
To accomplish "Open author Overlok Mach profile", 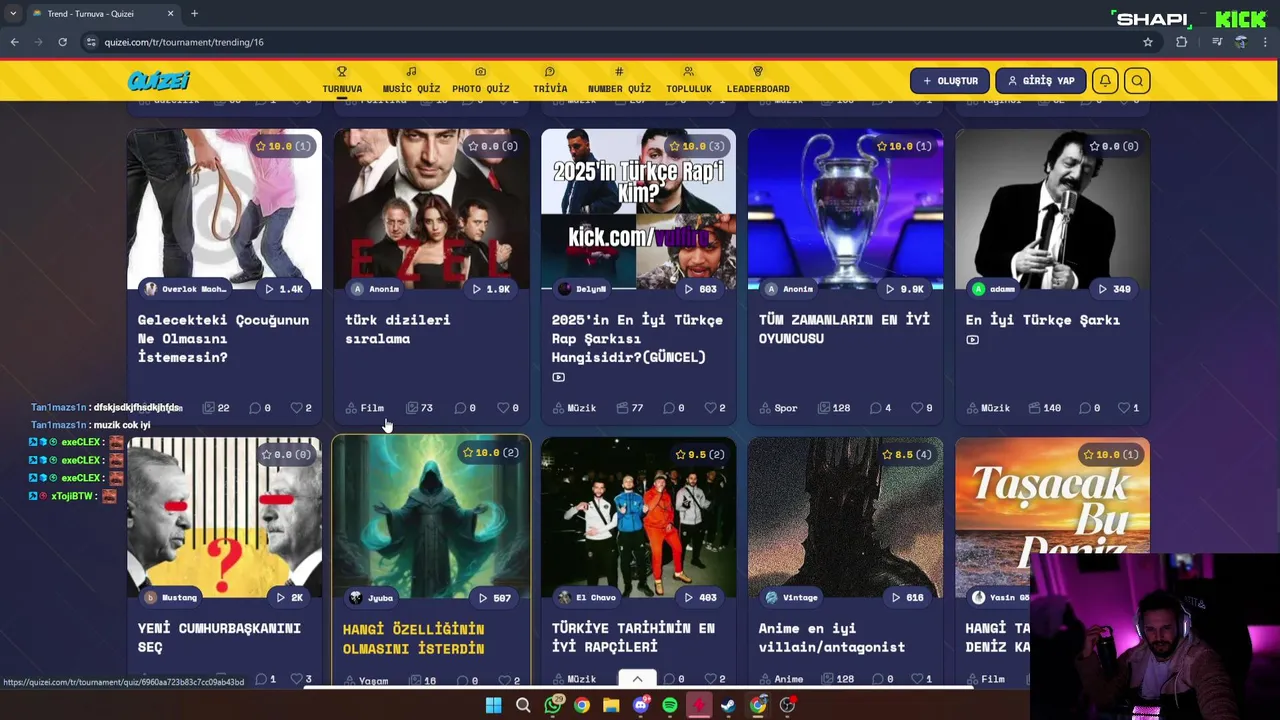I will (185, 289).
